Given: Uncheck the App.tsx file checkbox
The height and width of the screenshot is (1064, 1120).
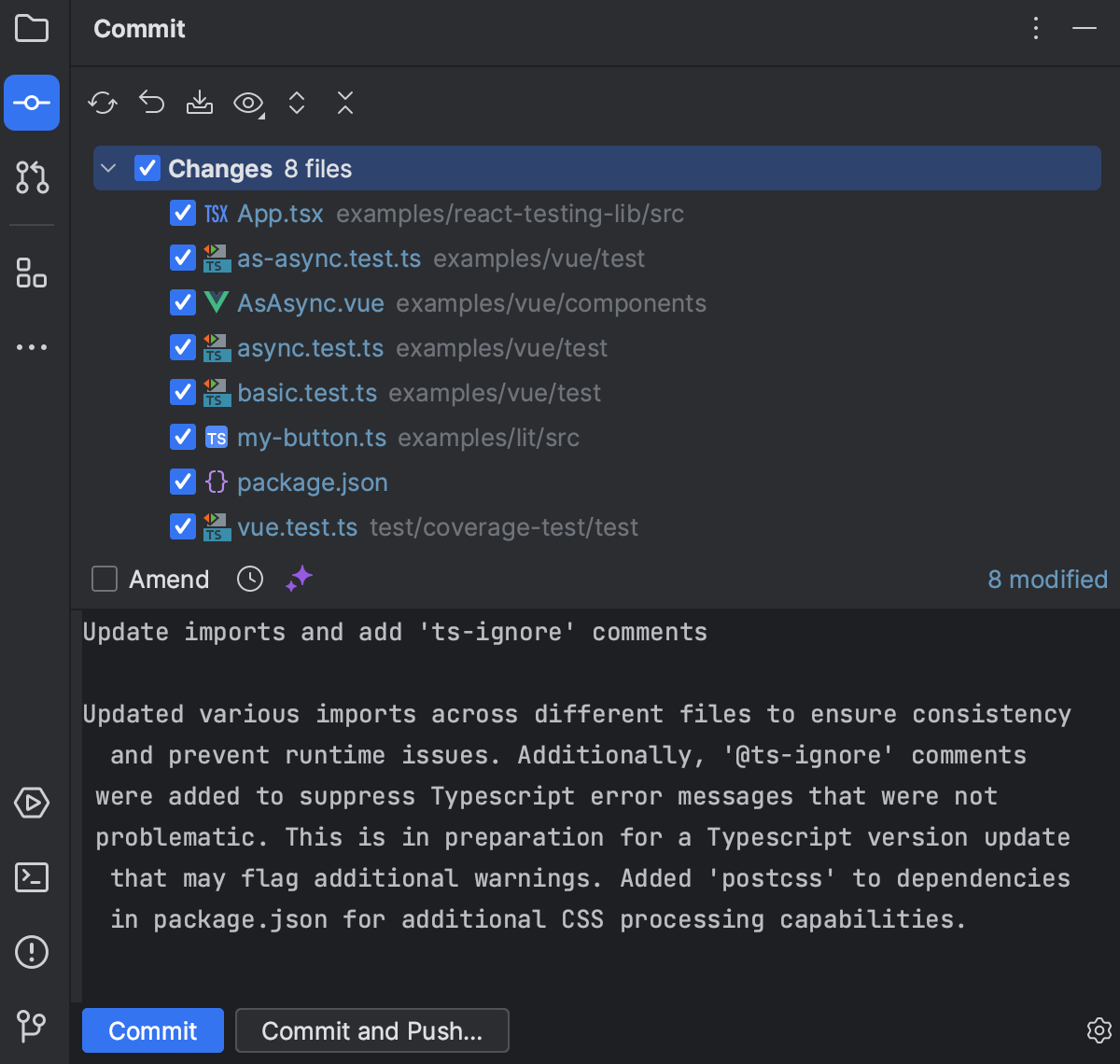Looking at the screenshot, I should coord(183,214).
